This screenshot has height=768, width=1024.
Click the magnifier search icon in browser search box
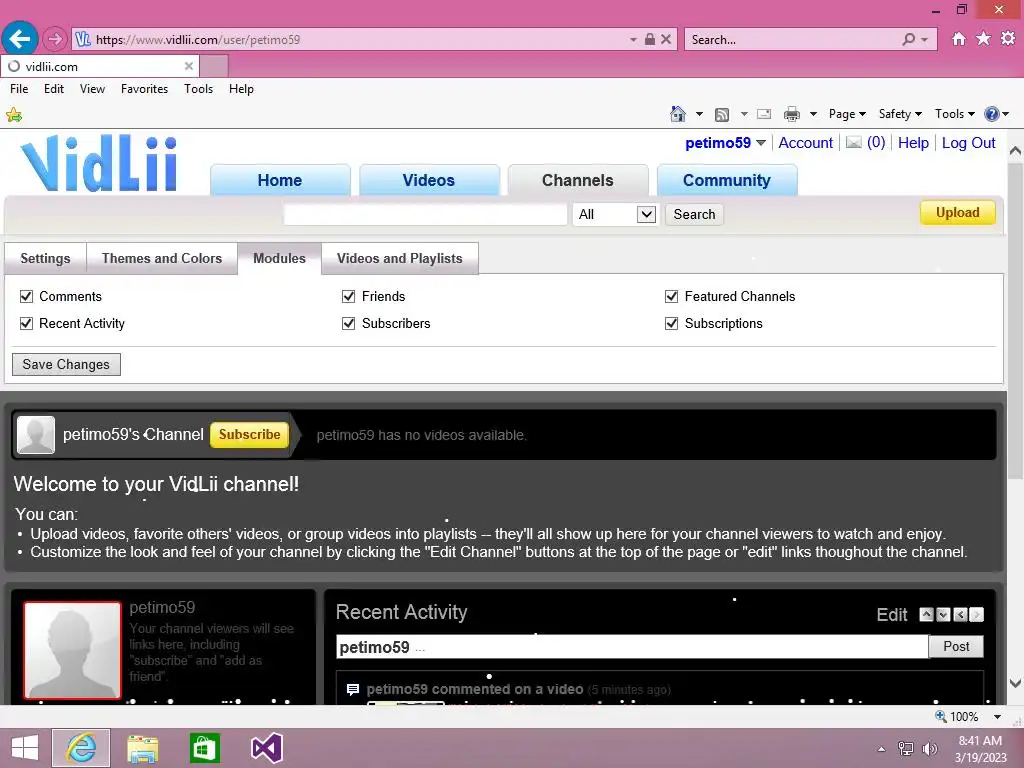[x=908, y=39]
